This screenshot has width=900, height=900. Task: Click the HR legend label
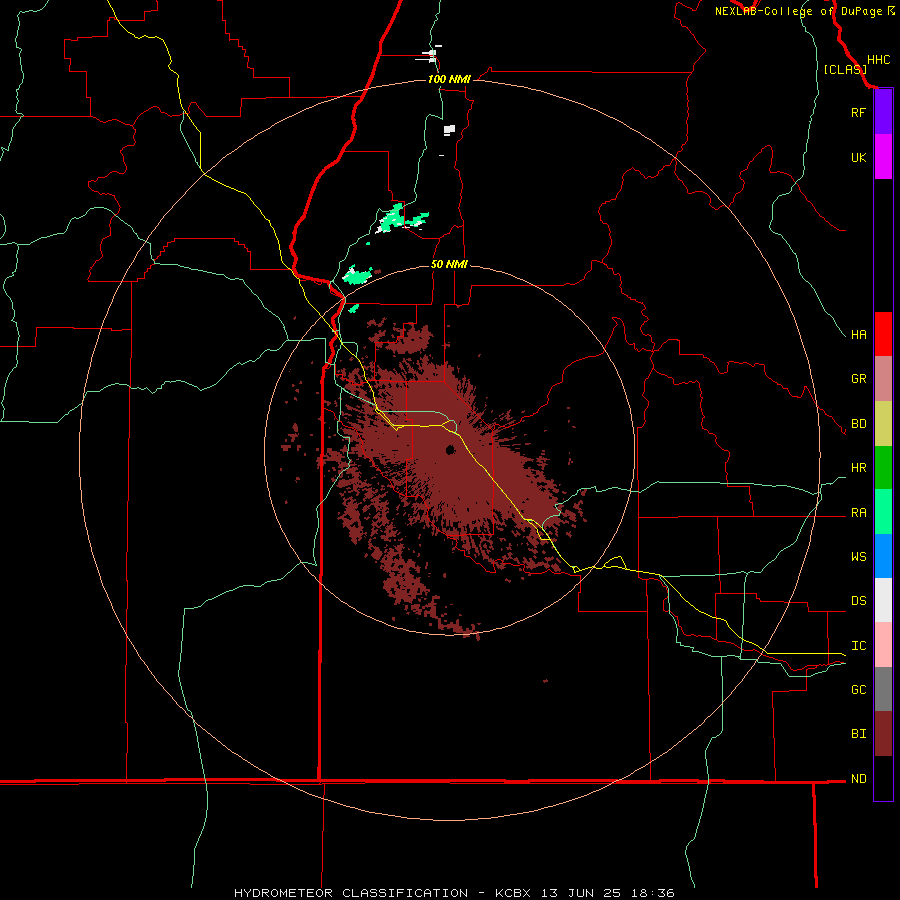click(x=858, y=468)
